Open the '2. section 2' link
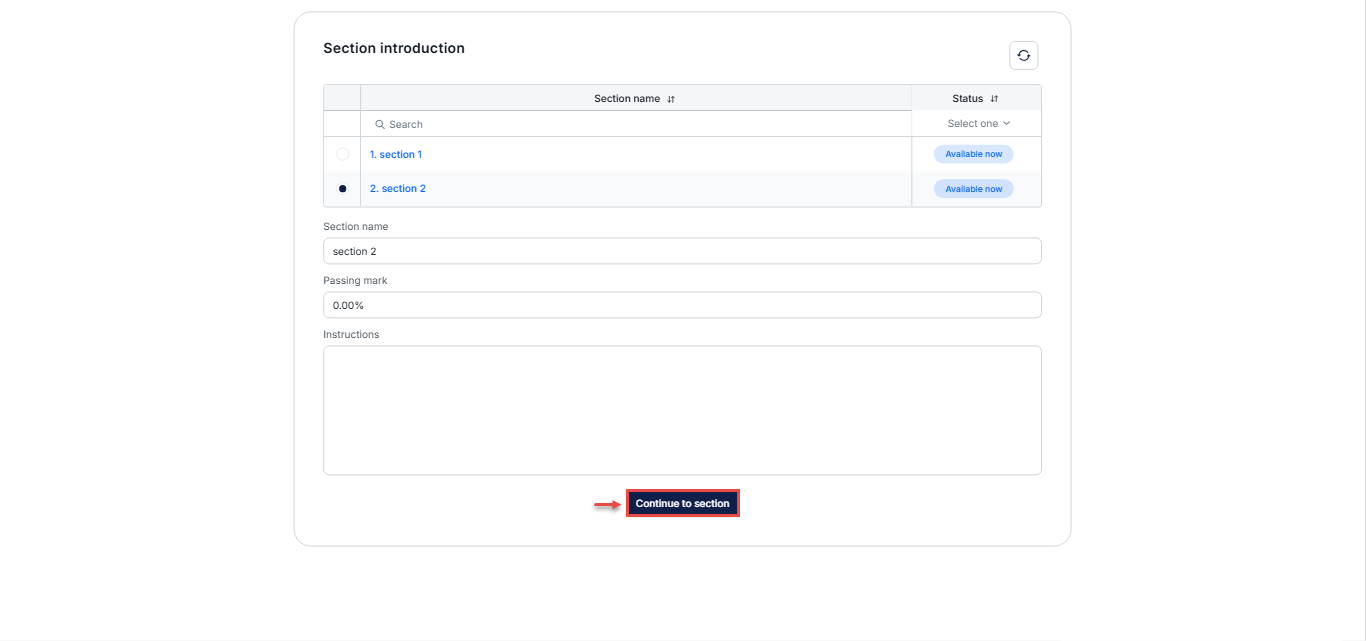The width and height of the screenshot is (1366, 641). click(398, 189)
